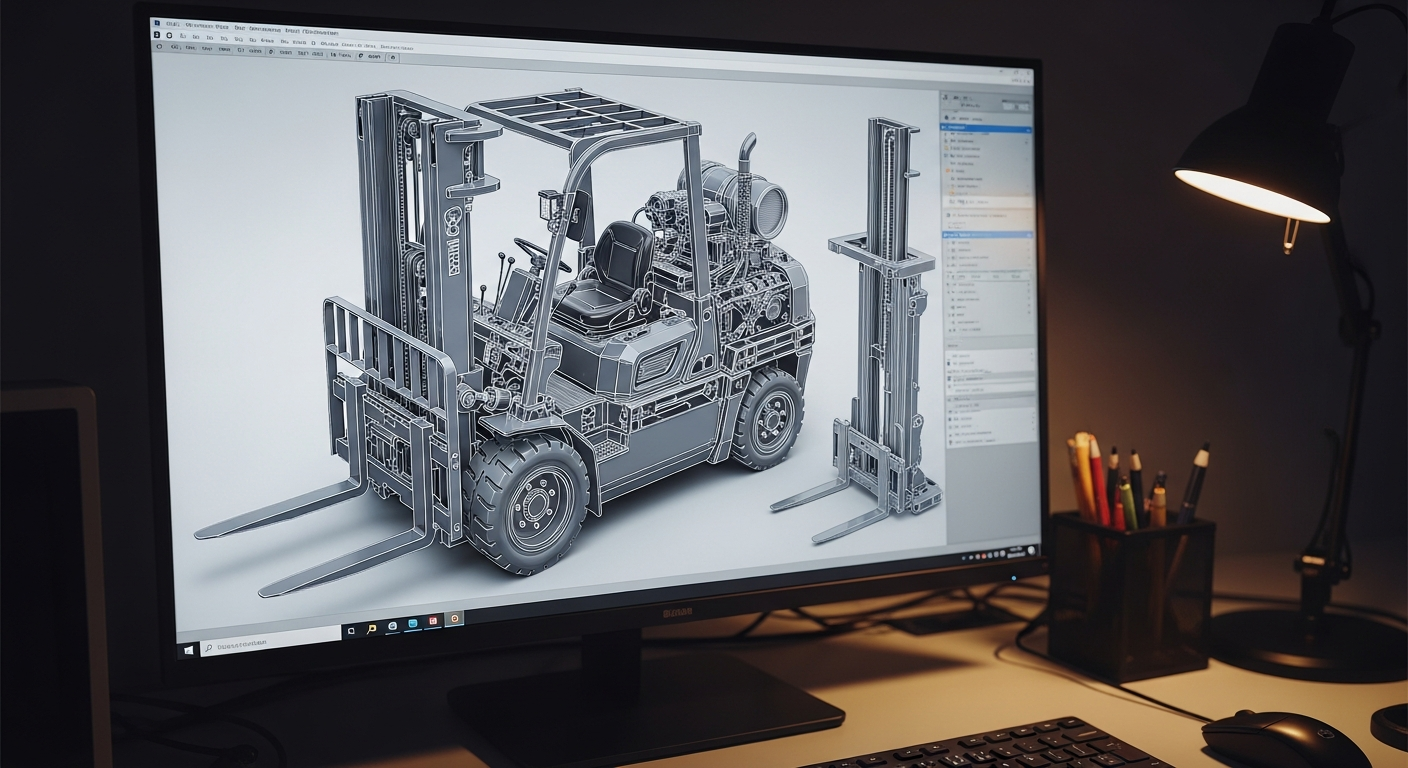Click the last boxed icon button in second toolbar row
The image size is (1408, 768).
(392, 58)
